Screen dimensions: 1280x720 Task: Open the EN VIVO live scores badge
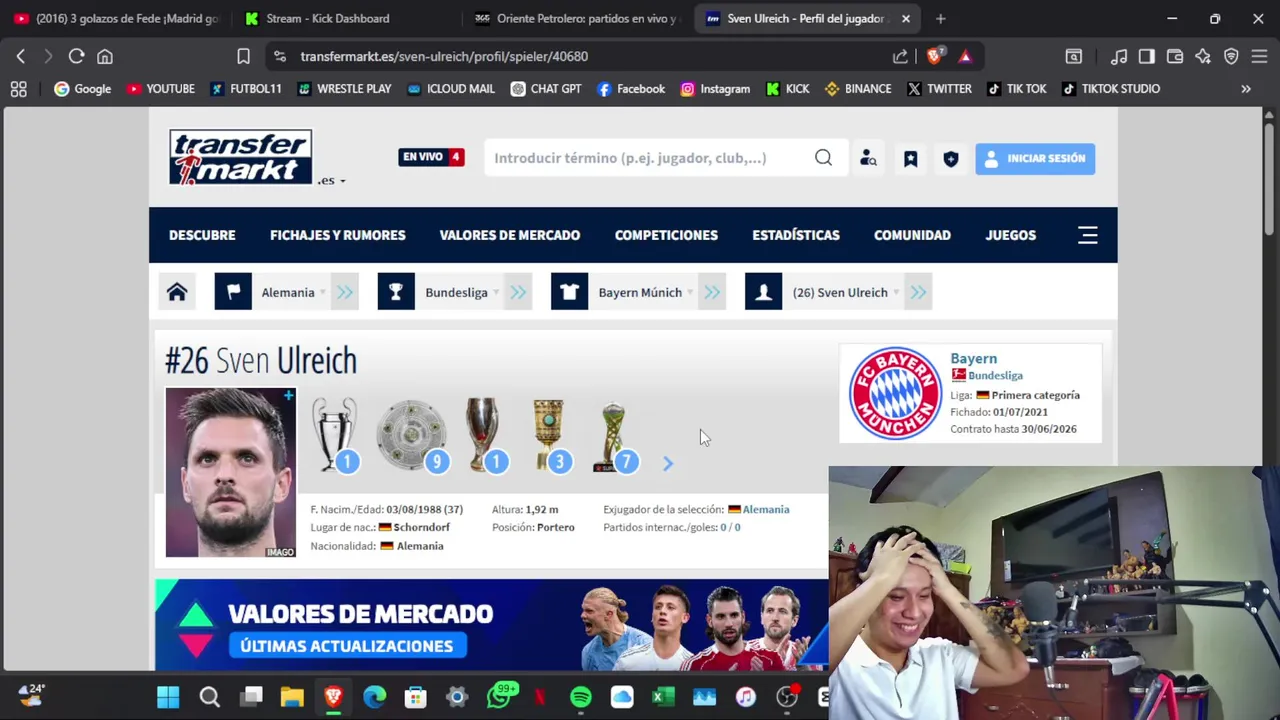431,157
